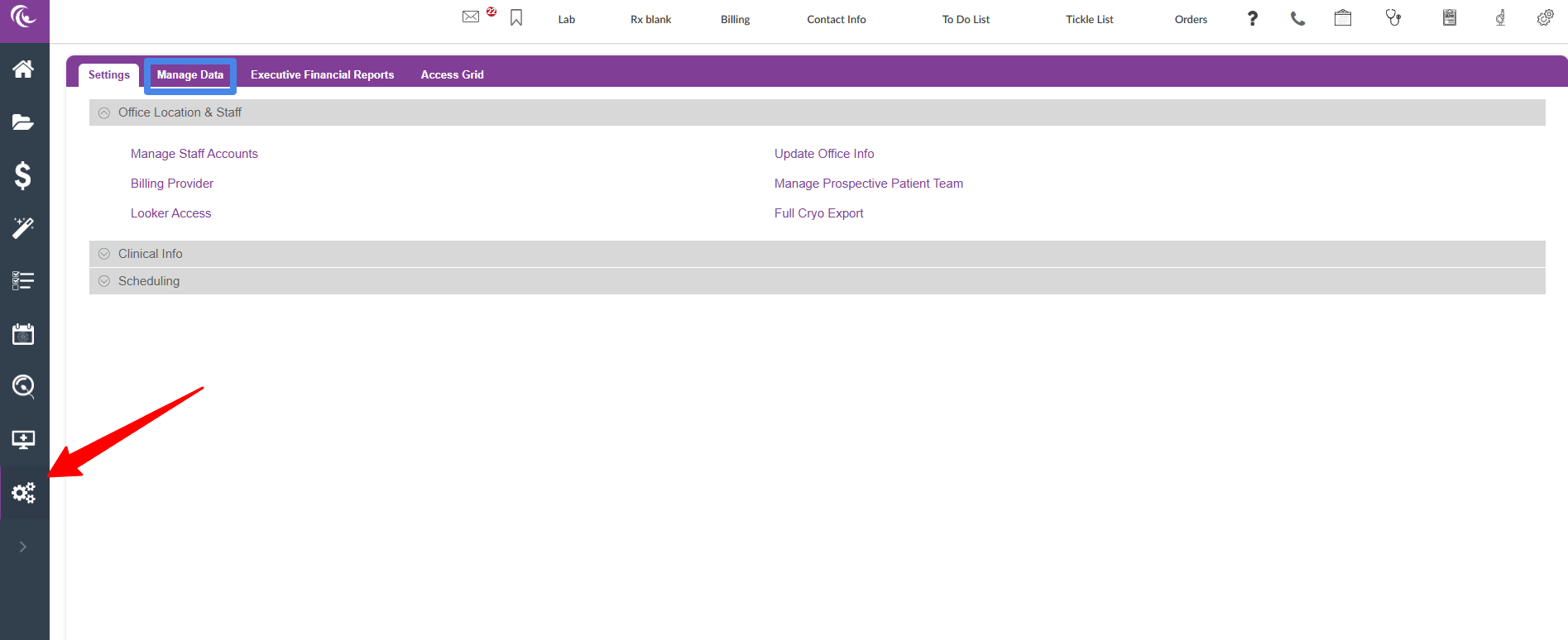This screenshot has width=1568, height=640.
Task: Open the clipboard report icon
Action: 1450,17
